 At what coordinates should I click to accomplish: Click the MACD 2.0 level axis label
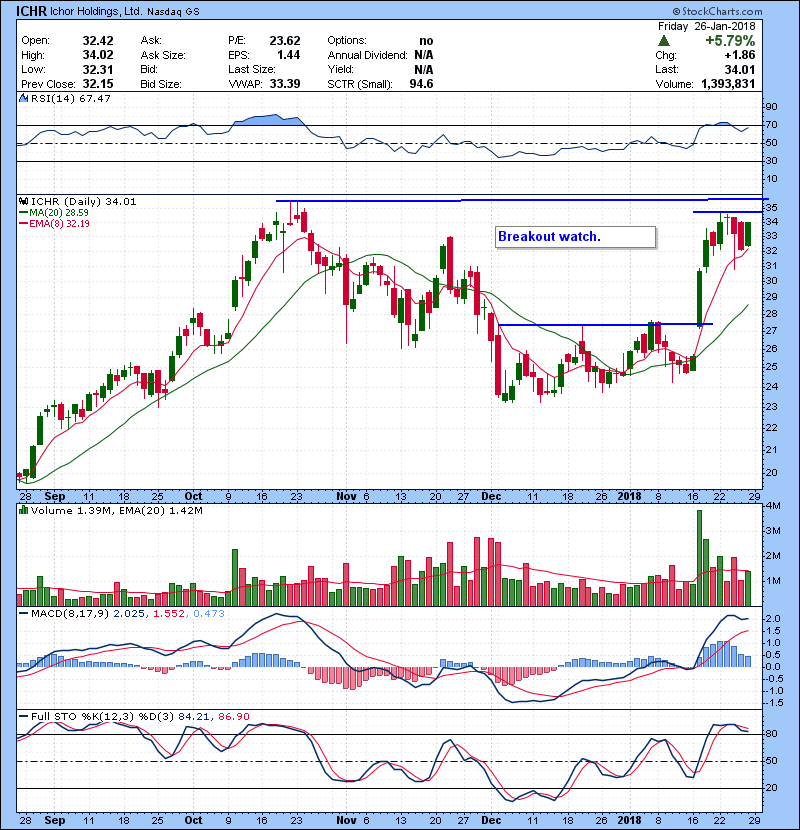pos(773,619)
